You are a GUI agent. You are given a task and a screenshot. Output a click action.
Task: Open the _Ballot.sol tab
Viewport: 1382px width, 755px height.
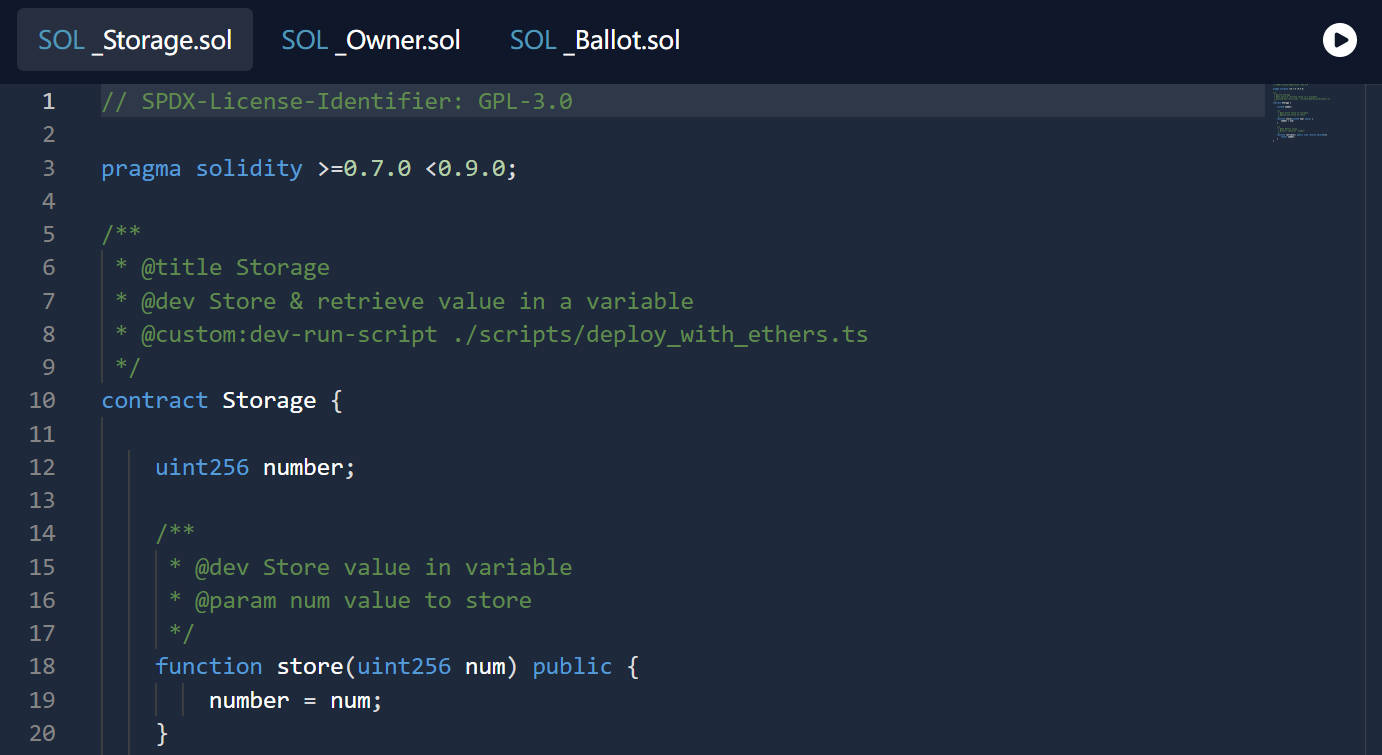[x=595, y=40]
